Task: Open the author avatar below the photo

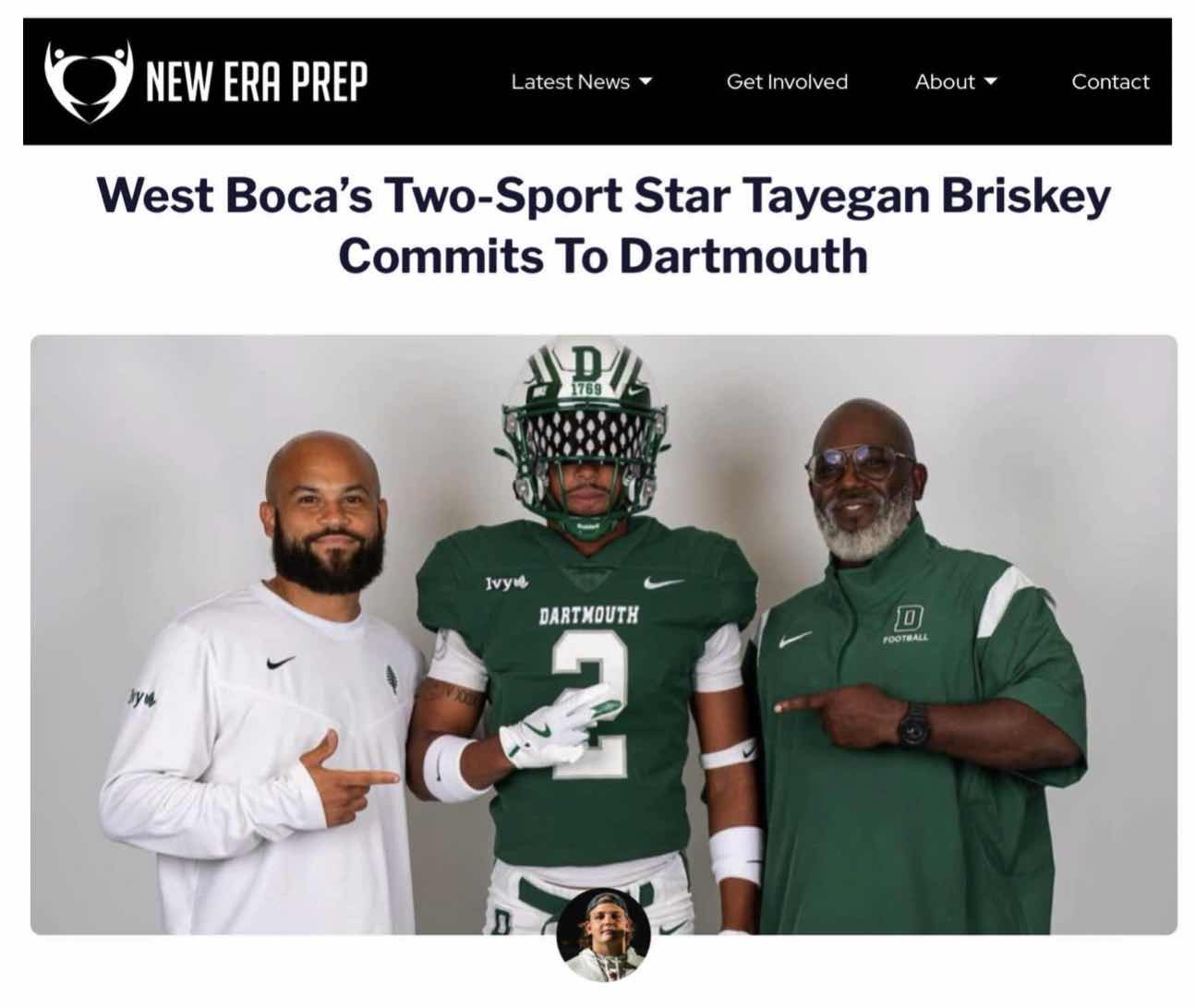Action: 604,937
